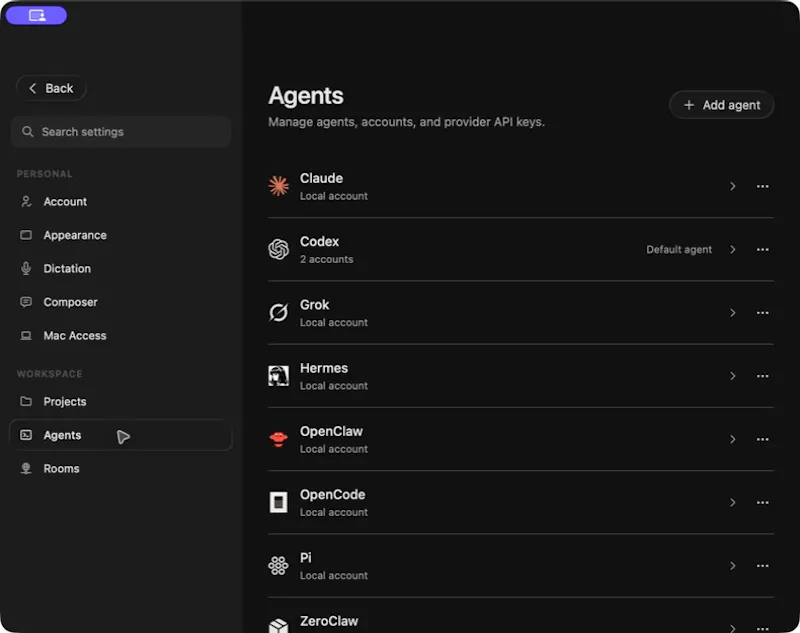Expand the Pi agent chevron
The width and height of the screenshot is (800, 633).
[733, 566]
